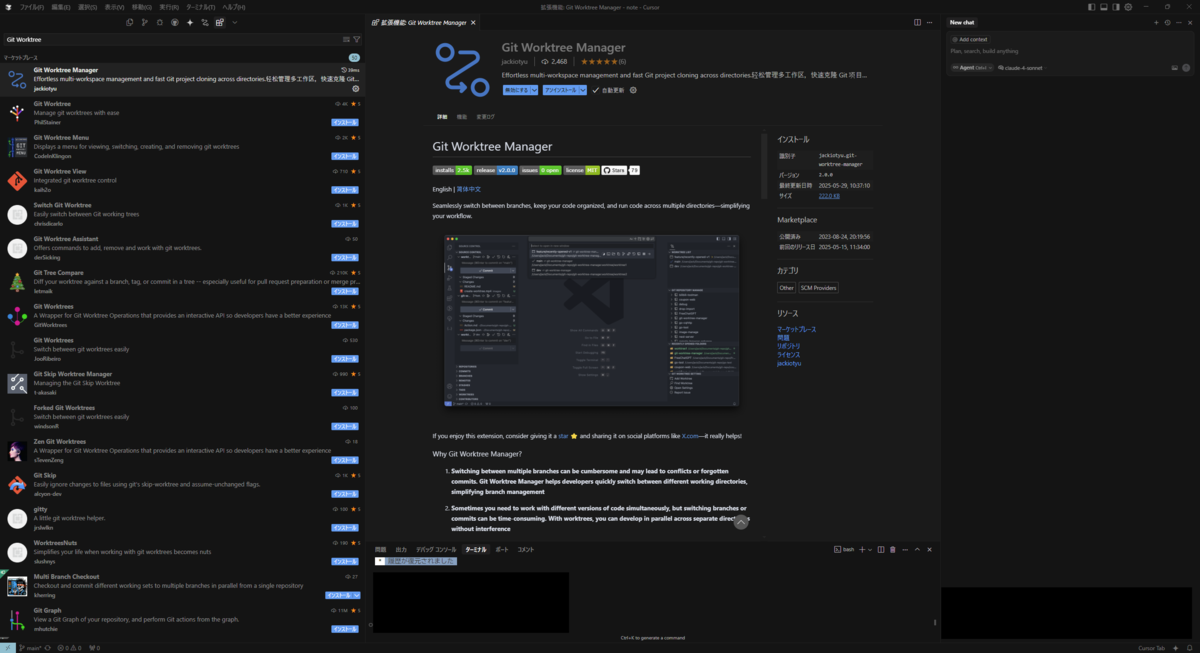The height and width of the screenshot is (653, 1200).
Task: Clear extension search results icon
Action: point(347,40)
